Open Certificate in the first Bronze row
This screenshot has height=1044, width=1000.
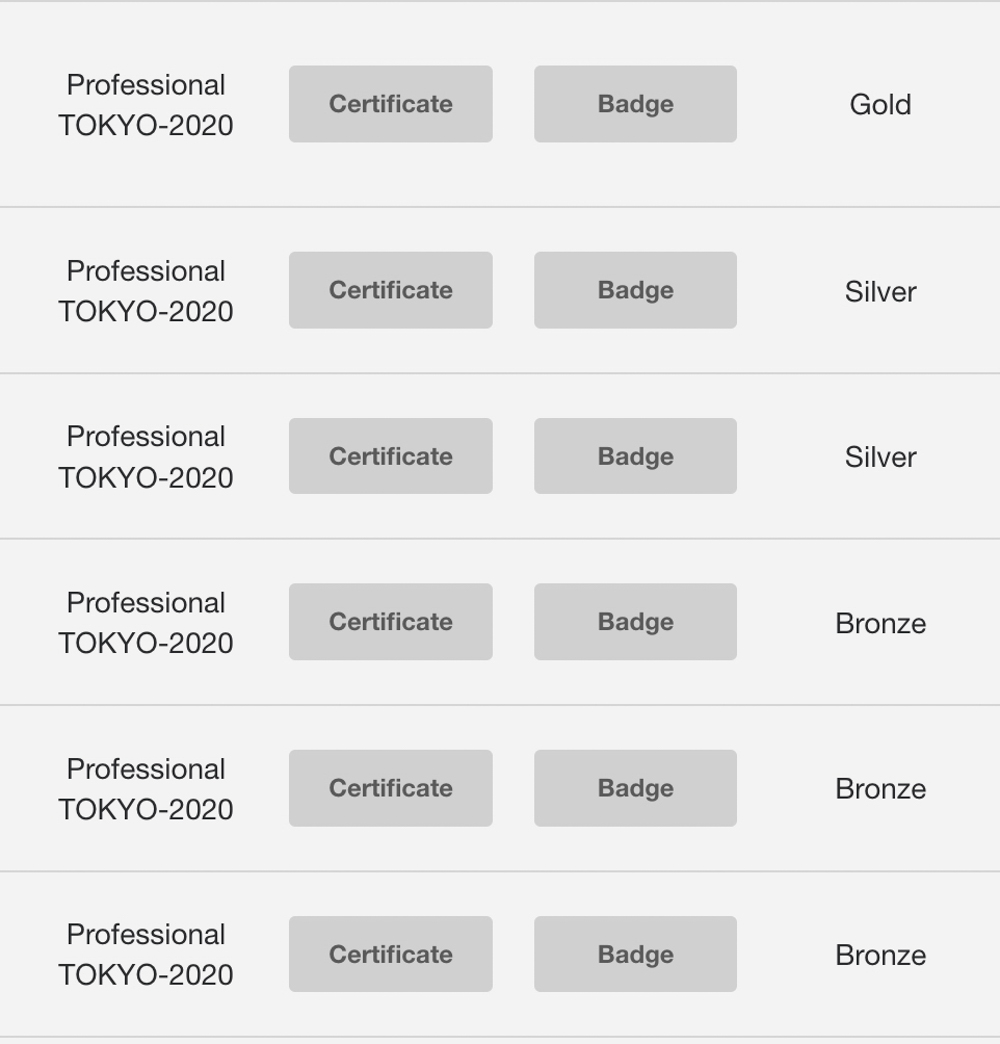tap(391, 622)
